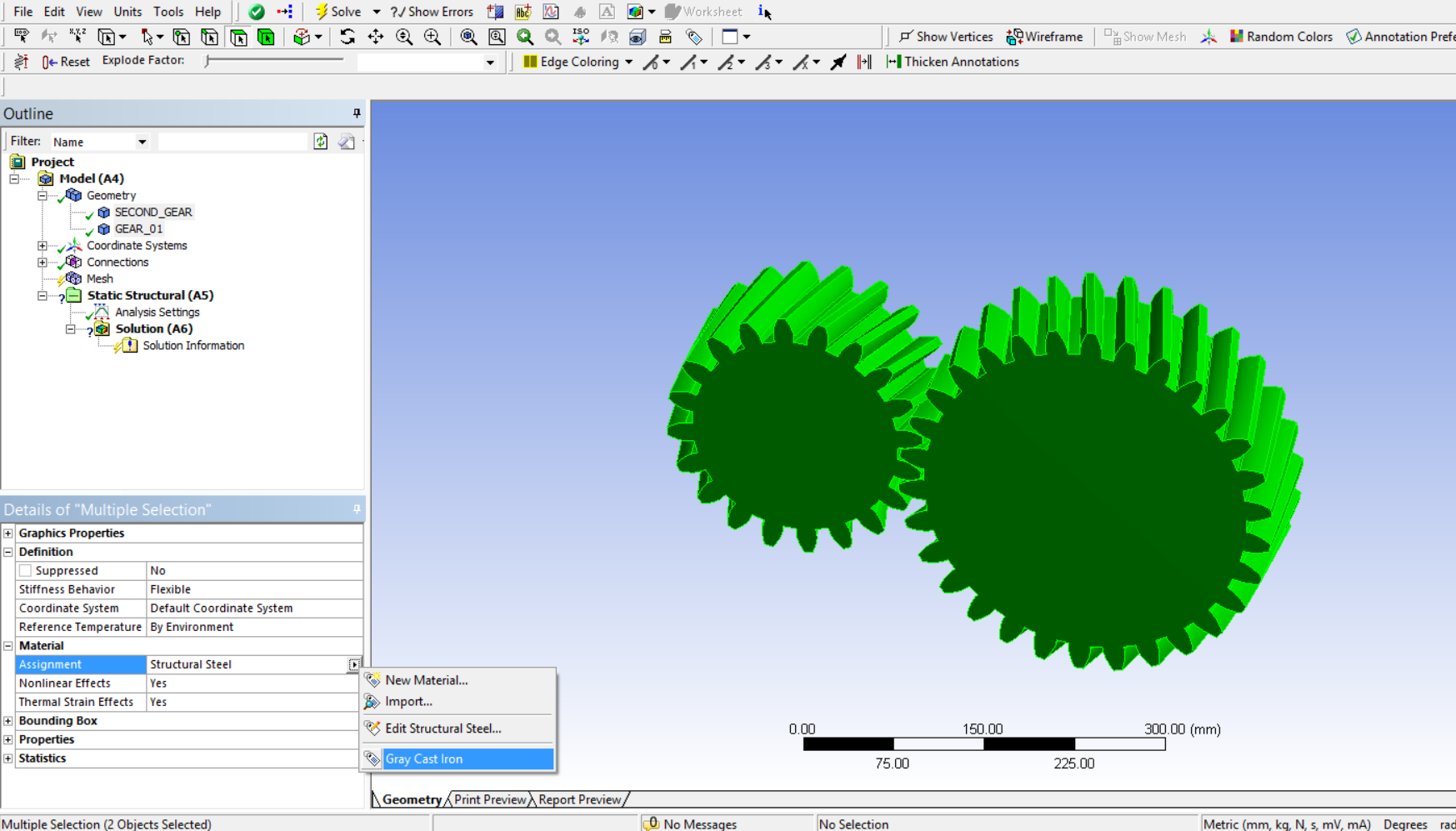Click the Assignment flyout arrow button
The width and height of the screenshot is (1456, 831).
(354, 665)
